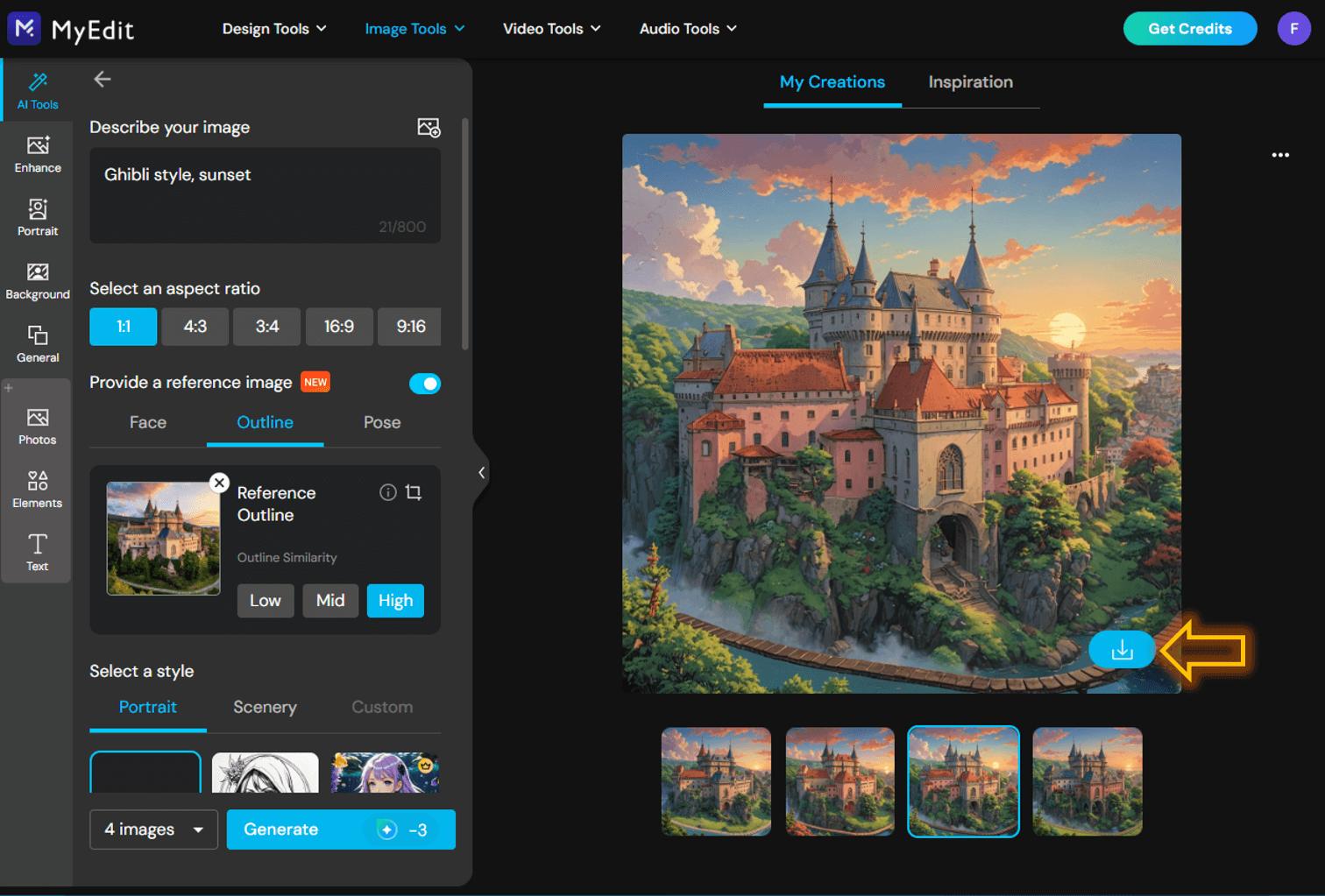The height and width of the screenshot is (896, 1325).
Task: Open the Audio Tools menu
Action: tap(686, 28)
